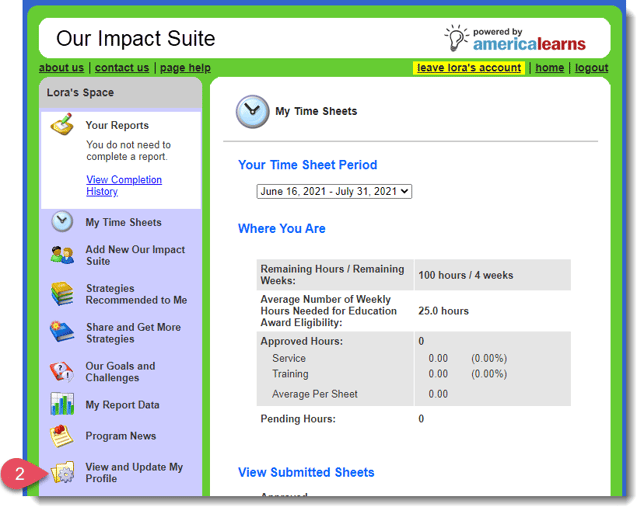Open the Time Sheet Period dropdown
644x514 pixels.
pyautogui.click(x=334, y=191)
